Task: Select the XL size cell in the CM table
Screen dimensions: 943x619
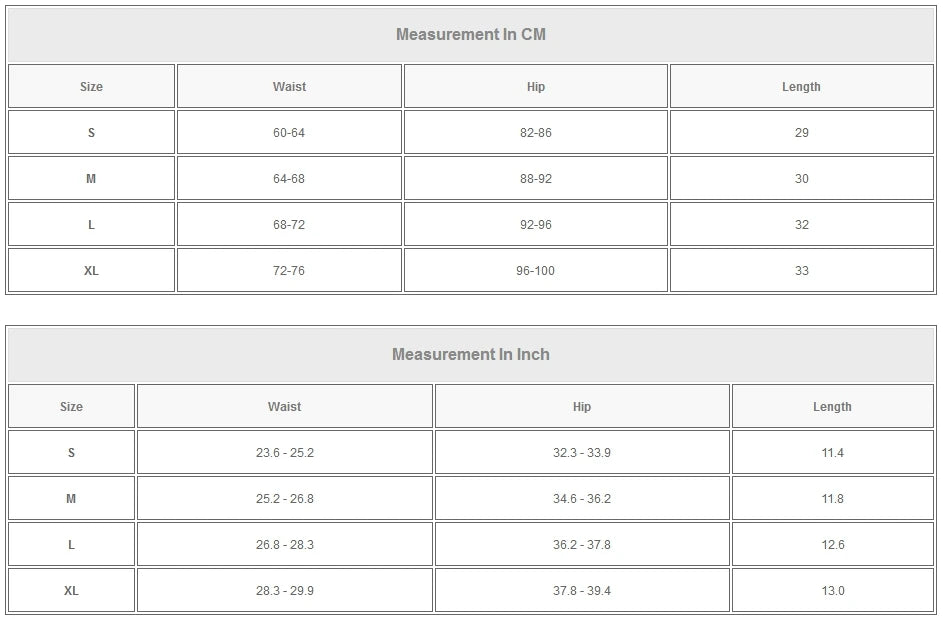Action: [91, 271]
